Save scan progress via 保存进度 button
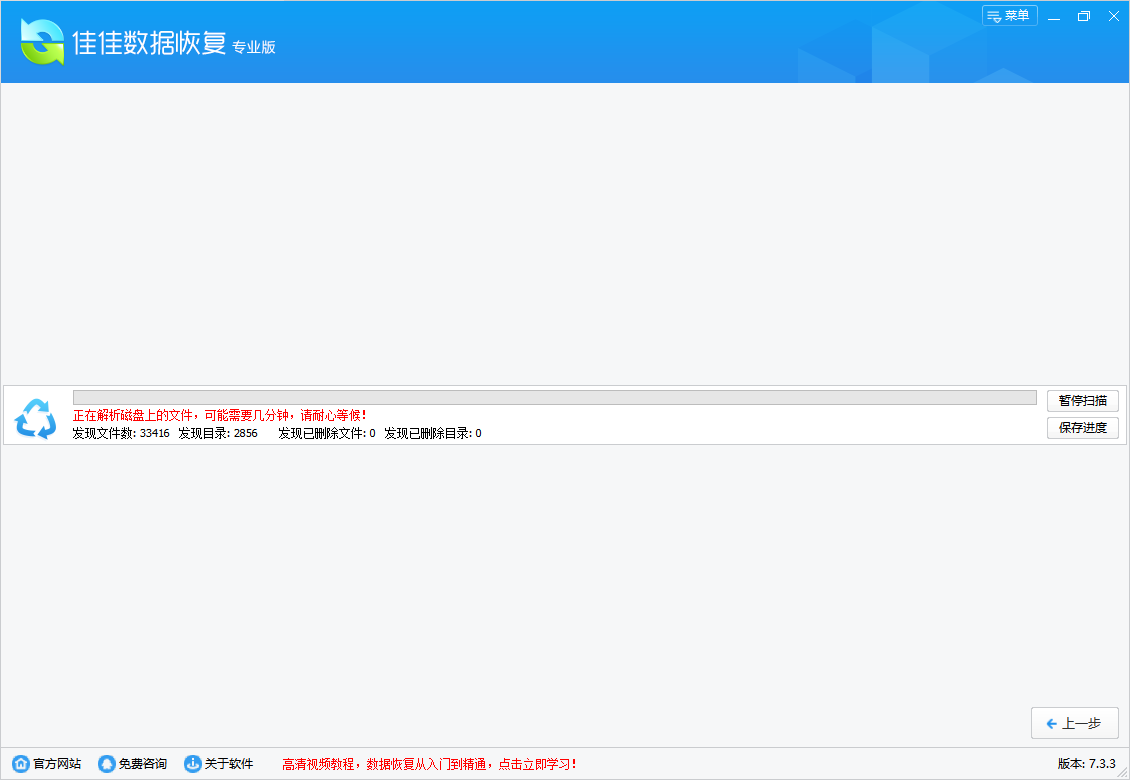This screenshot has height=780, width=1130. click(1083, 428)
